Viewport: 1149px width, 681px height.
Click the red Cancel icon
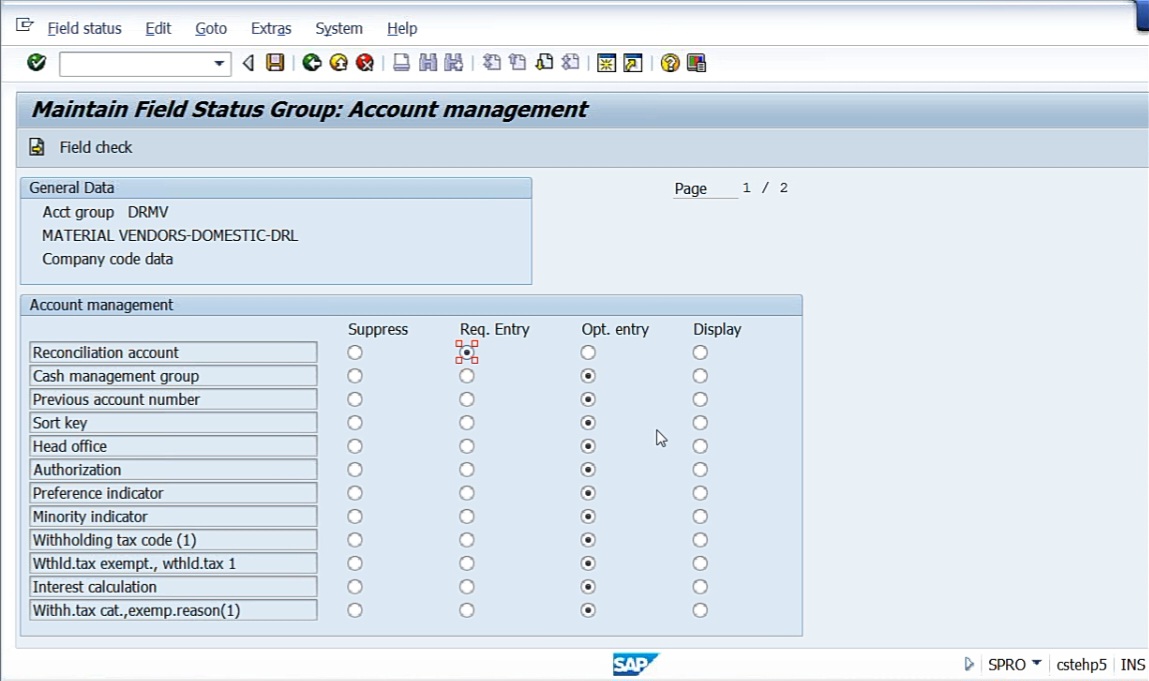coord(364,63)
